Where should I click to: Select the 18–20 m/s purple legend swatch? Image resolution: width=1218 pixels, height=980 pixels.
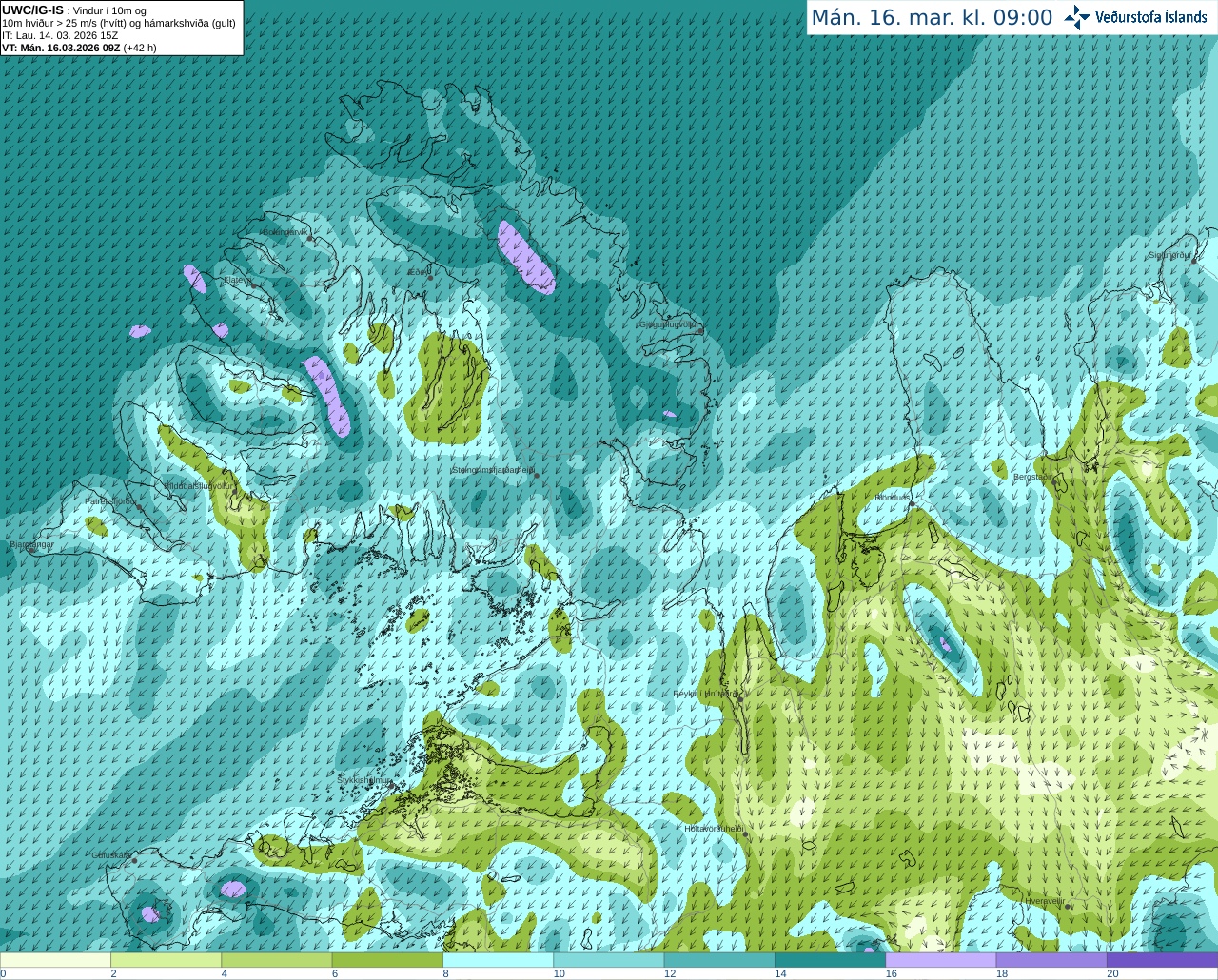pos(1051,960)
